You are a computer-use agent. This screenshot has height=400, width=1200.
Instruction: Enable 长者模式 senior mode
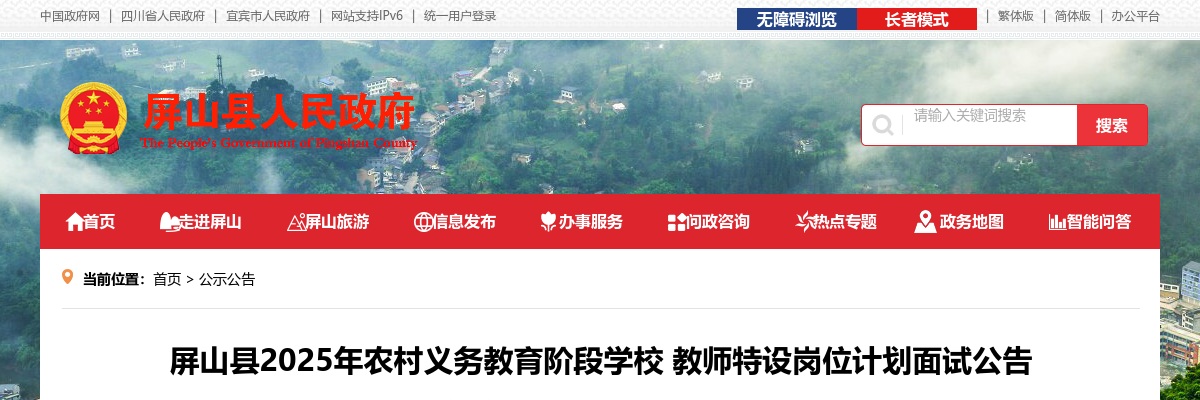coord(916,19)
